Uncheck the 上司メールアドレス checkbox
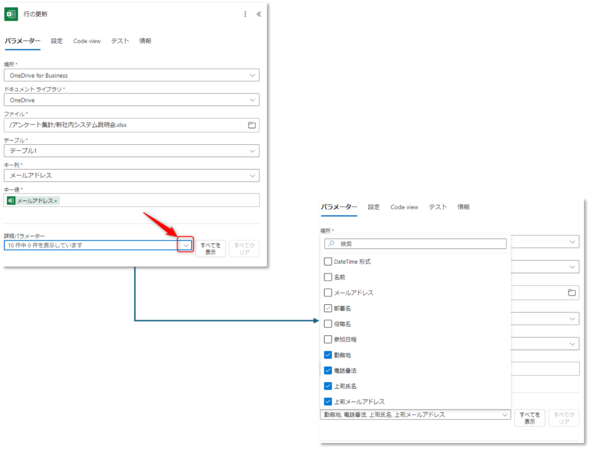 tap(328, 402)
